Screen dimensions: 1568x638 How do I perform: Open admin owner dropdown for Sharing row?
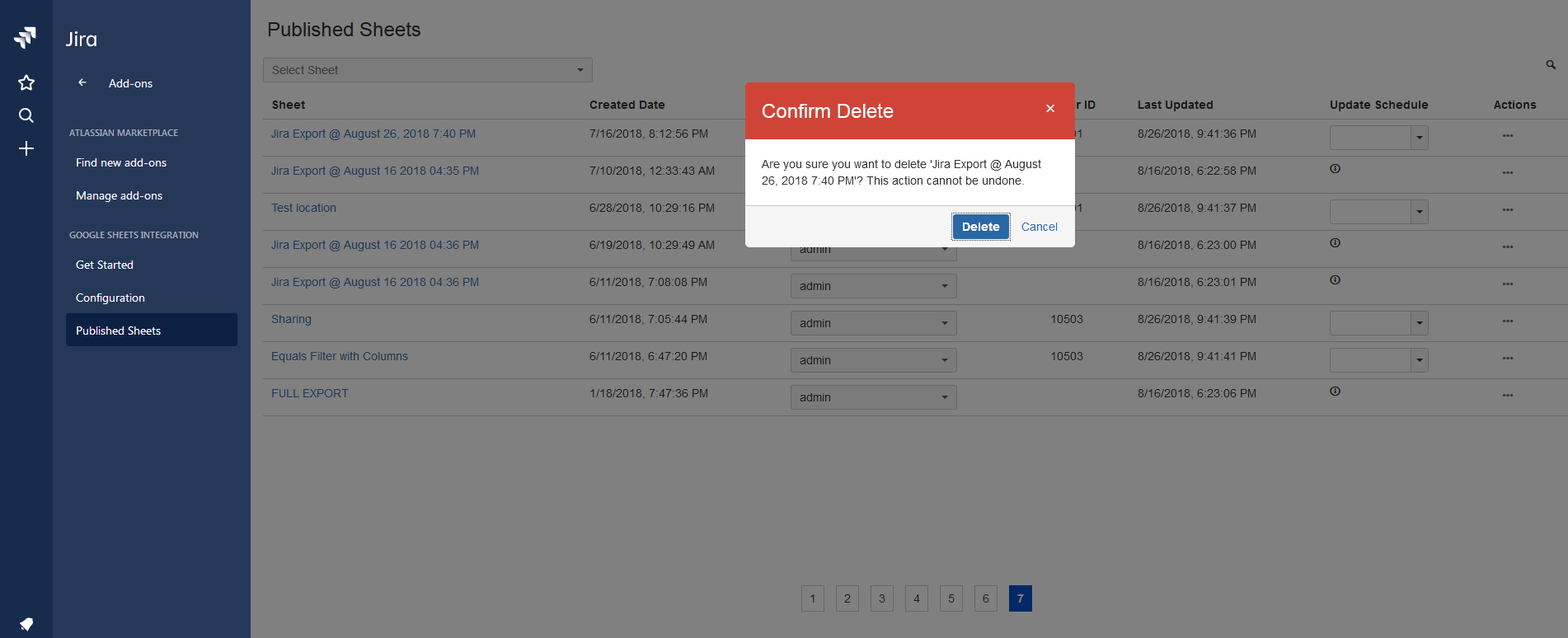873,323
